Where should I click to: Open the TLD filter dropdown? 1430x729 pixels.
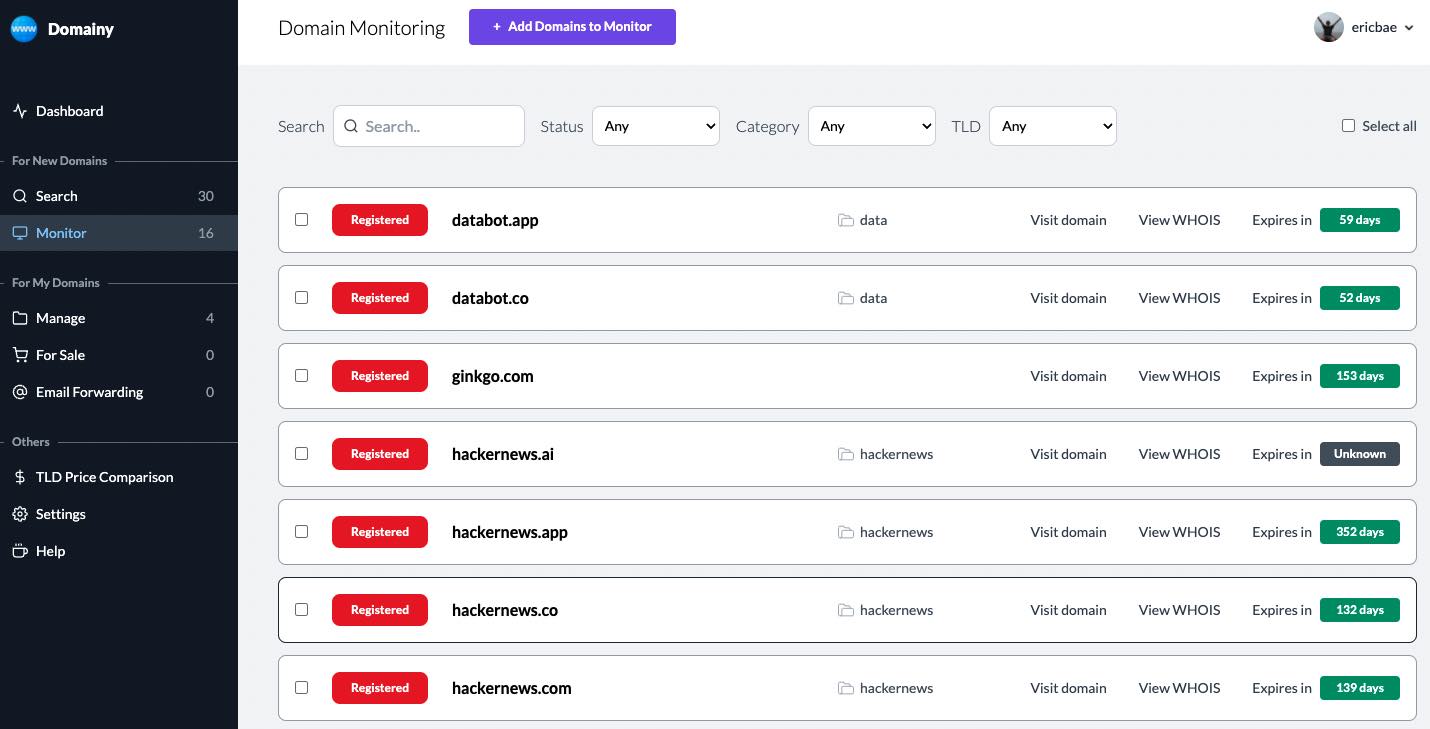point(1053,126)
